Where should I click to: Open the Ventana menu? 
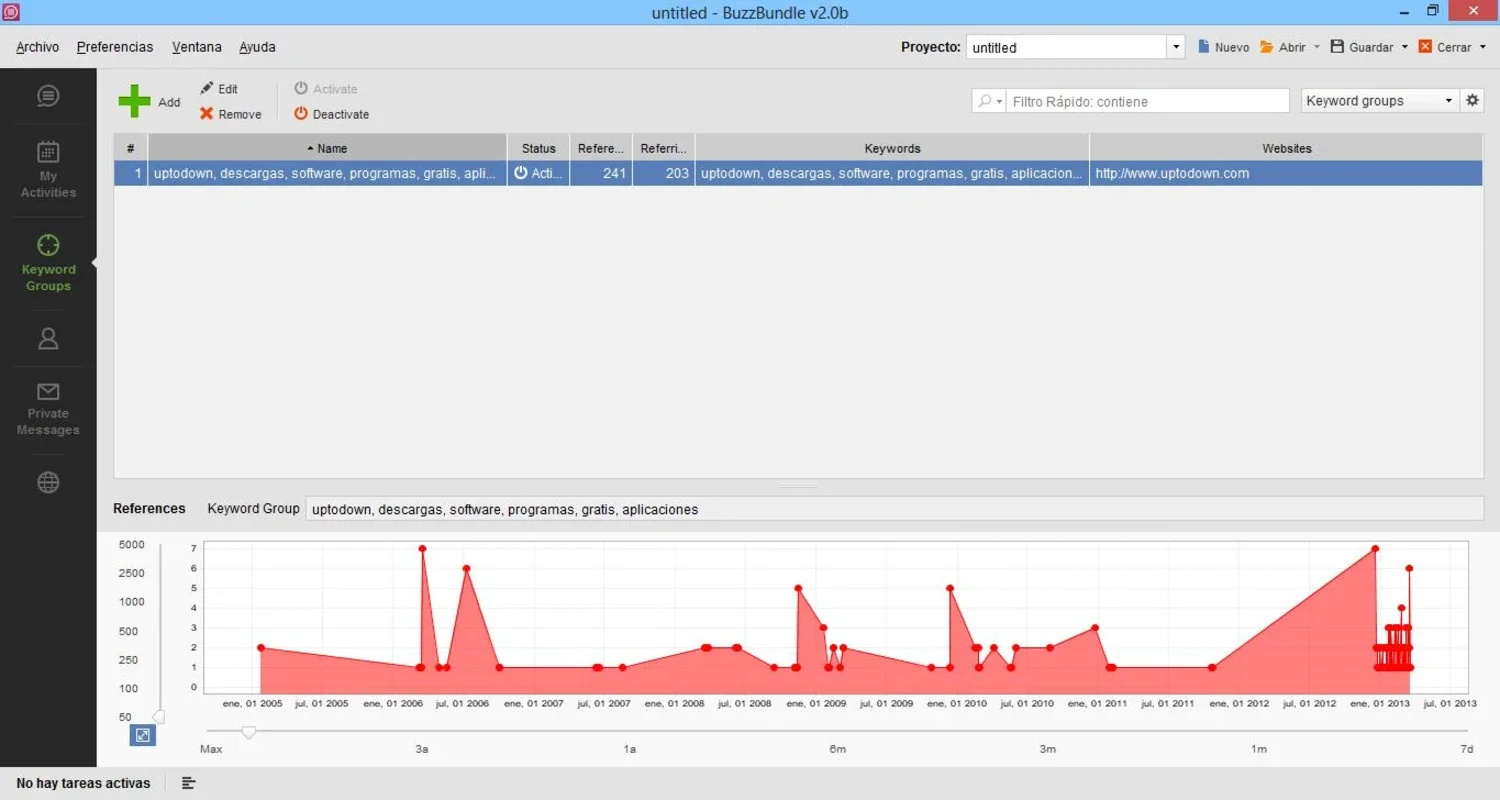pos(197,47)
